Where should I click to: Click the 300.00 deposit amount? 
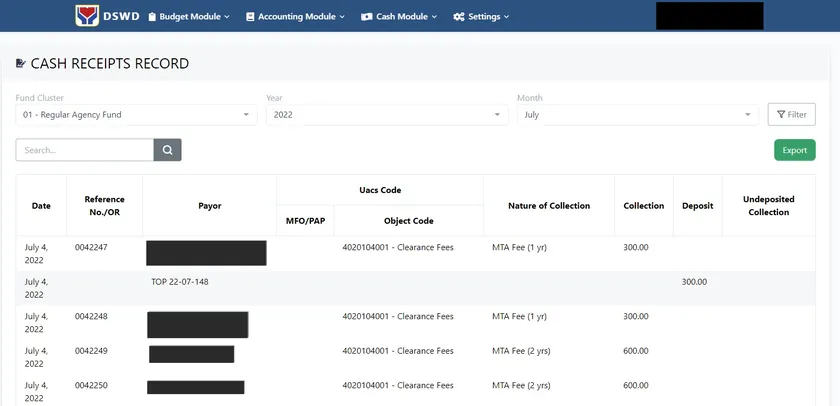click(694, 282)
